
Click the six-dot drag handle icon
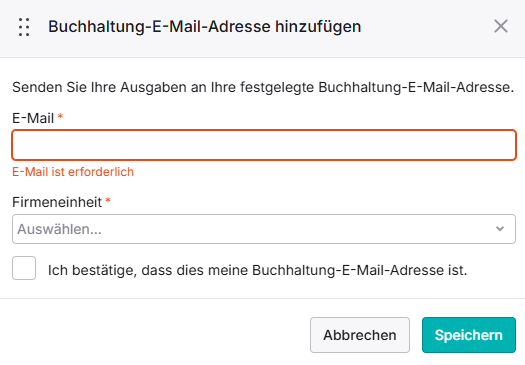click(x=24, y=27)
